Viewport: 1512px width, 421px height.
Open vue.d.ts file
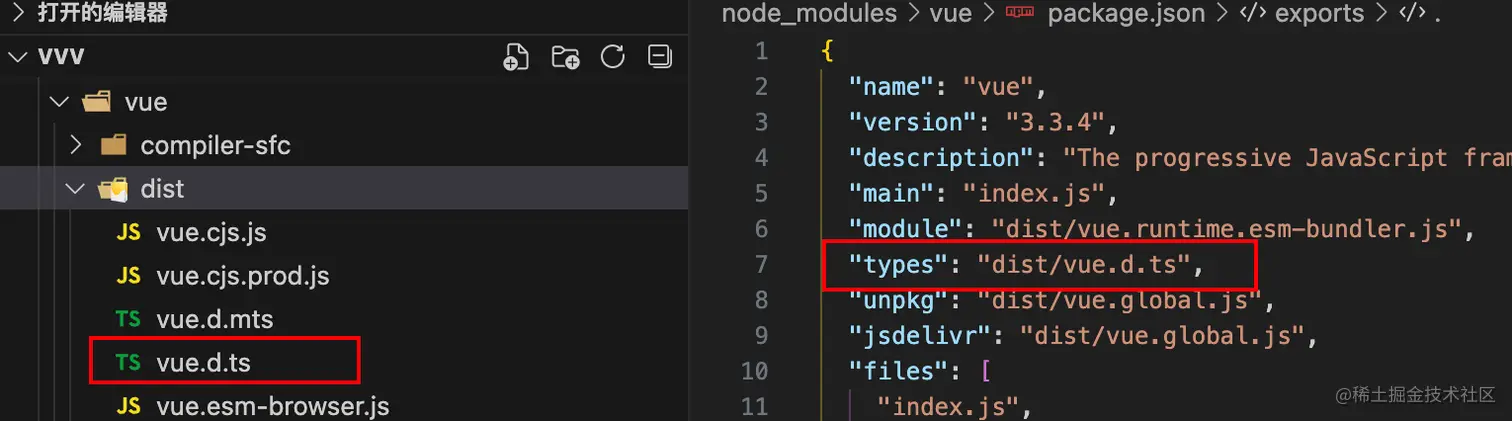pos(203,363)
